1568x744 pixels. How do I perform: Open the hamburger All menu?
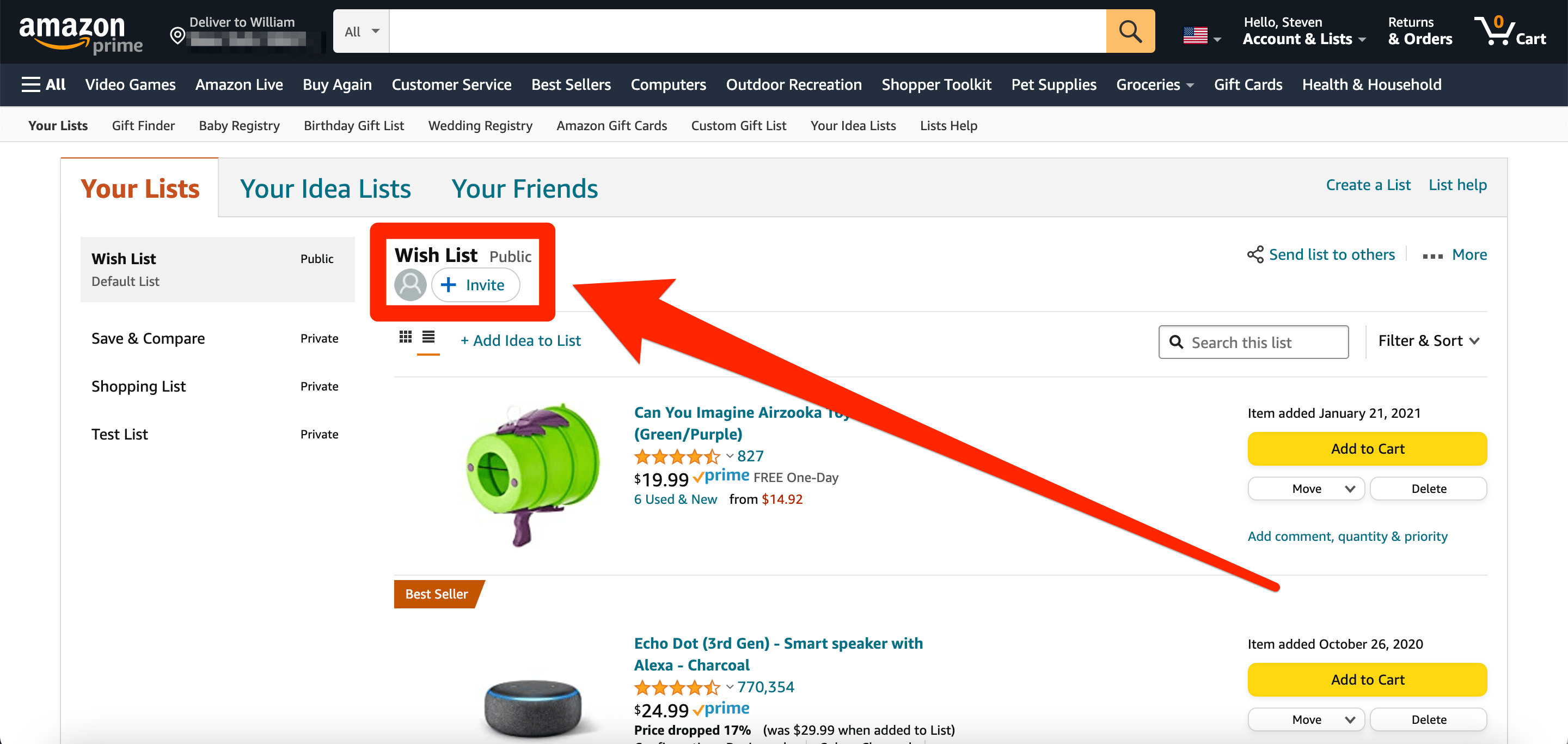43,84
